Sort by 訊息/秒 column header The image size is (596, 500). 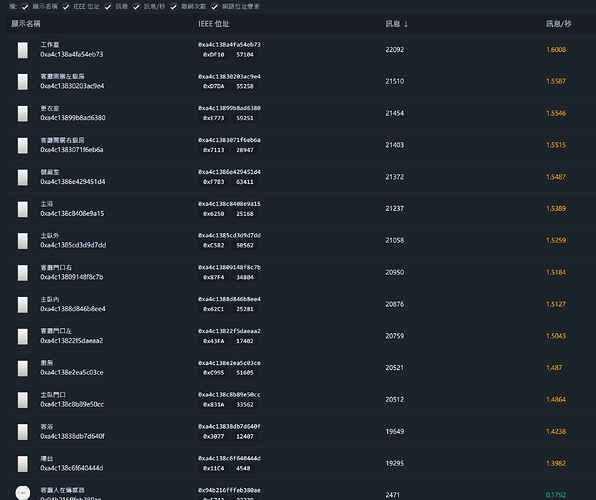click(x=558, y=24)
